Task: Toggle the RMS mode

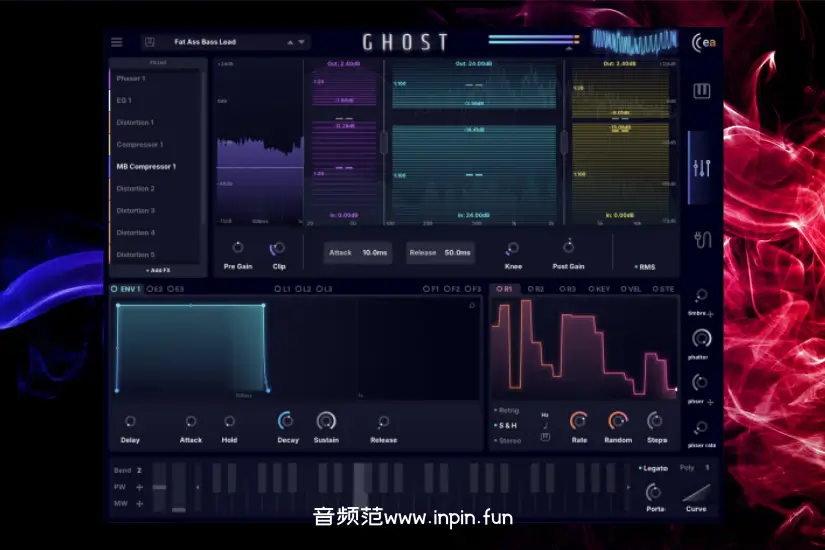Action: click(645, 267)
